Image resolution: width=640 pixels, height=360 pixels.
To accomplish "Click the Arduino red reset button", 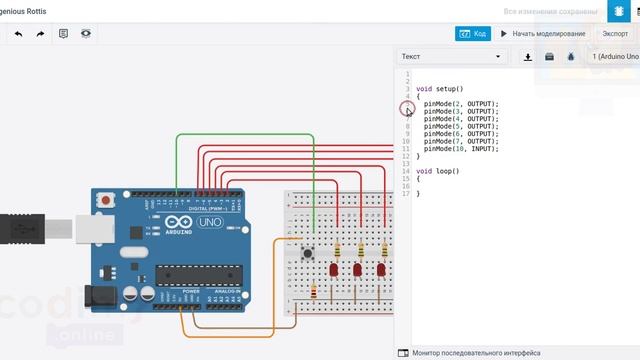I will pos(106,200).
